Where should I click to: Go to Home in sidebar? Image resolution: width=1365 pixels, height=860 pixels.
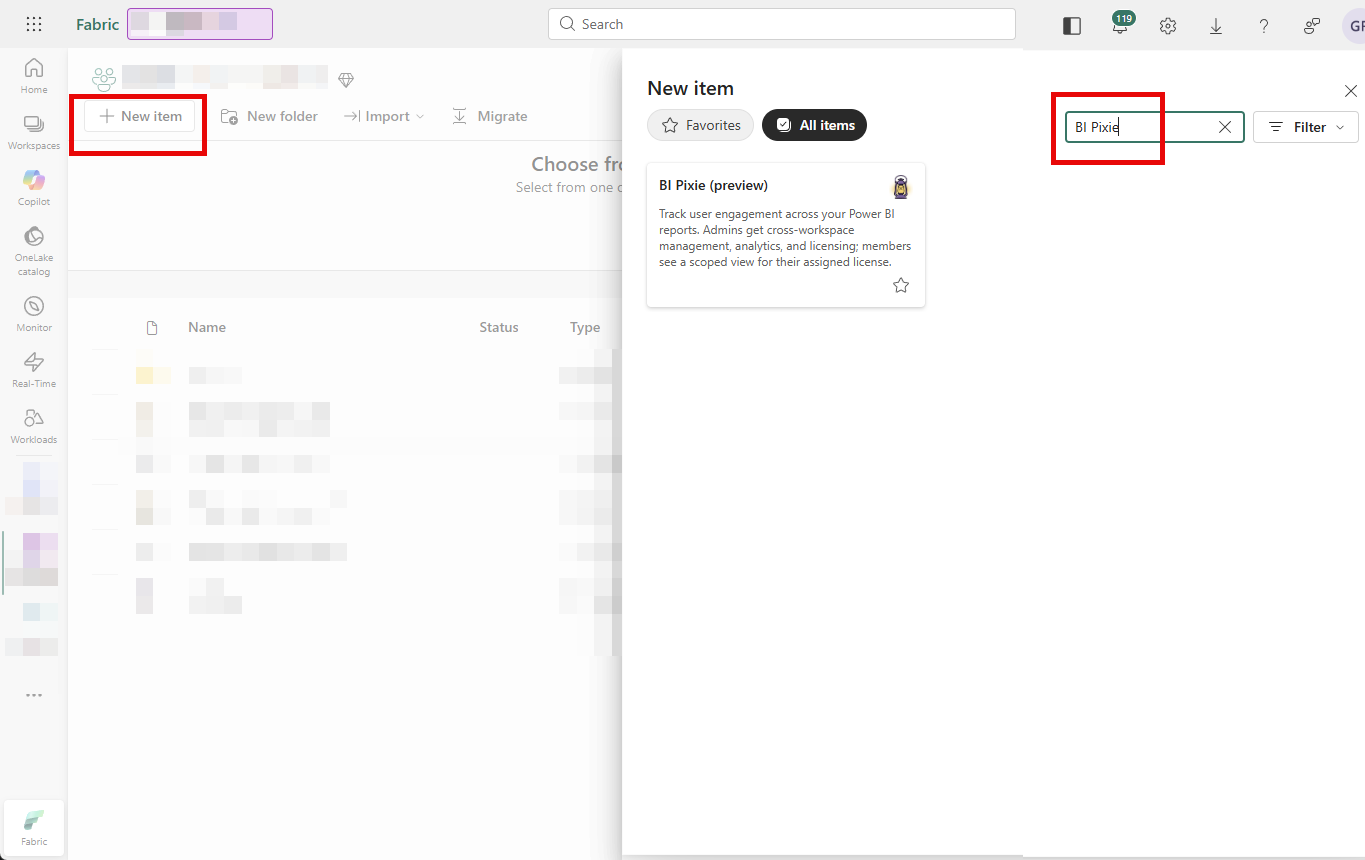pyautogui.click(x=34, y=76)
